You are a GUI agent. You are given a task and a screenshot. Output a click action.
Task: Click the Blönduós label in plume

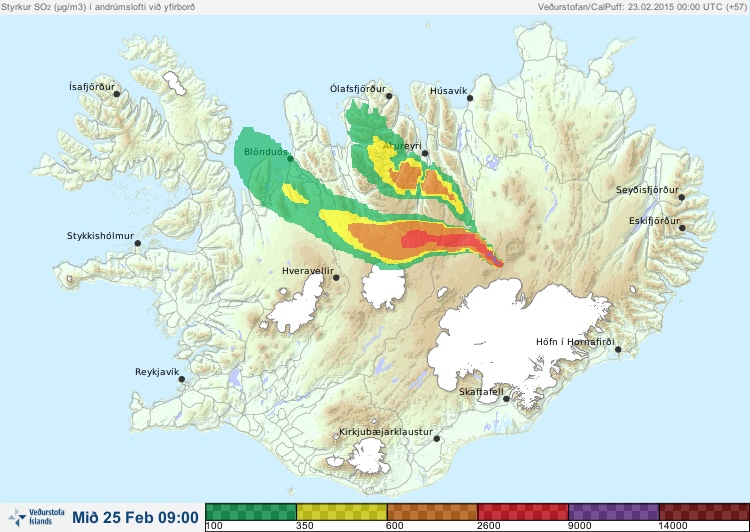point(266,152)
